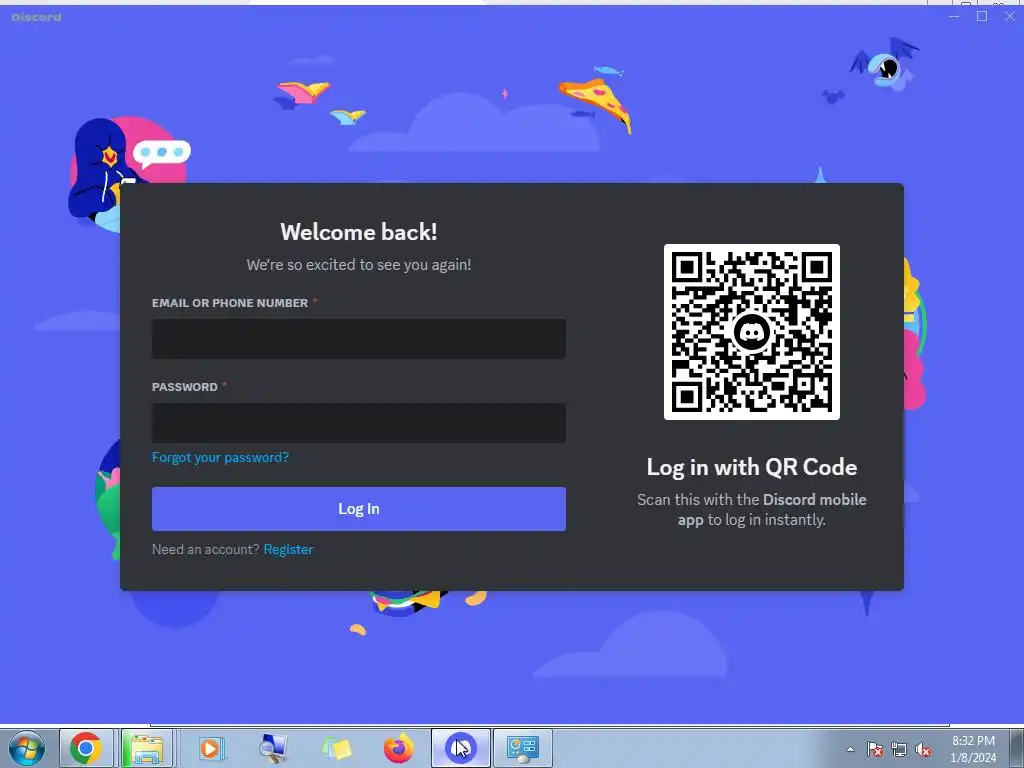The height and width of the screenshot is (768, 1024).
Task: Open the Control Panel taskbar icon
Action: pyautogui.click(x=522, y=748)
